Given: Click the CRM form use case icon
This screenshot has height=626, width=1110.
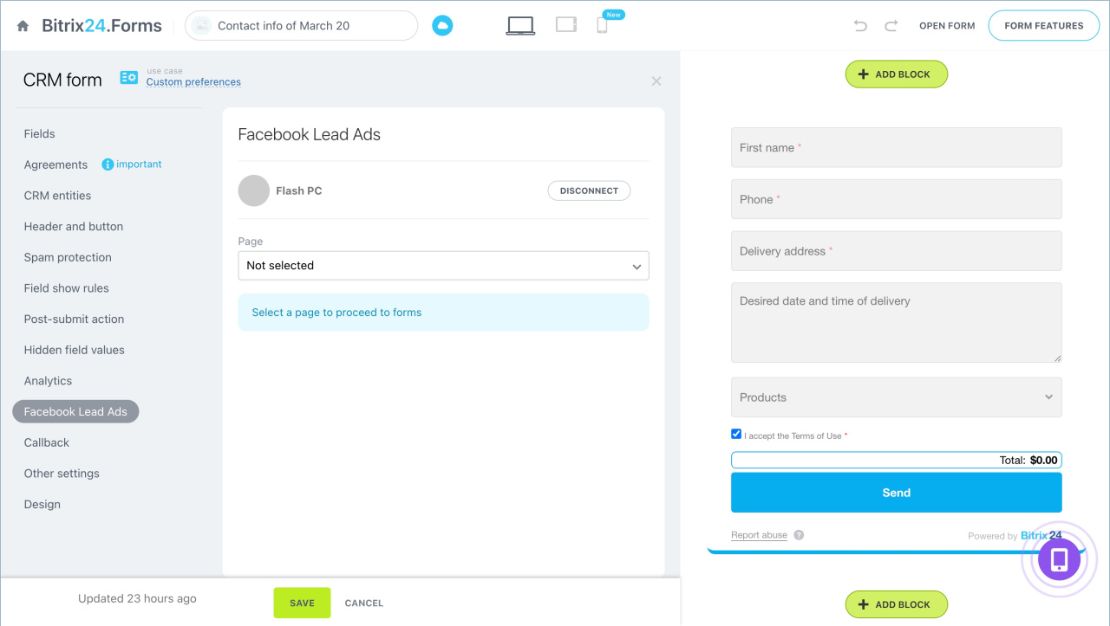Looking at the screenshot, I should [x=129, y=77].
